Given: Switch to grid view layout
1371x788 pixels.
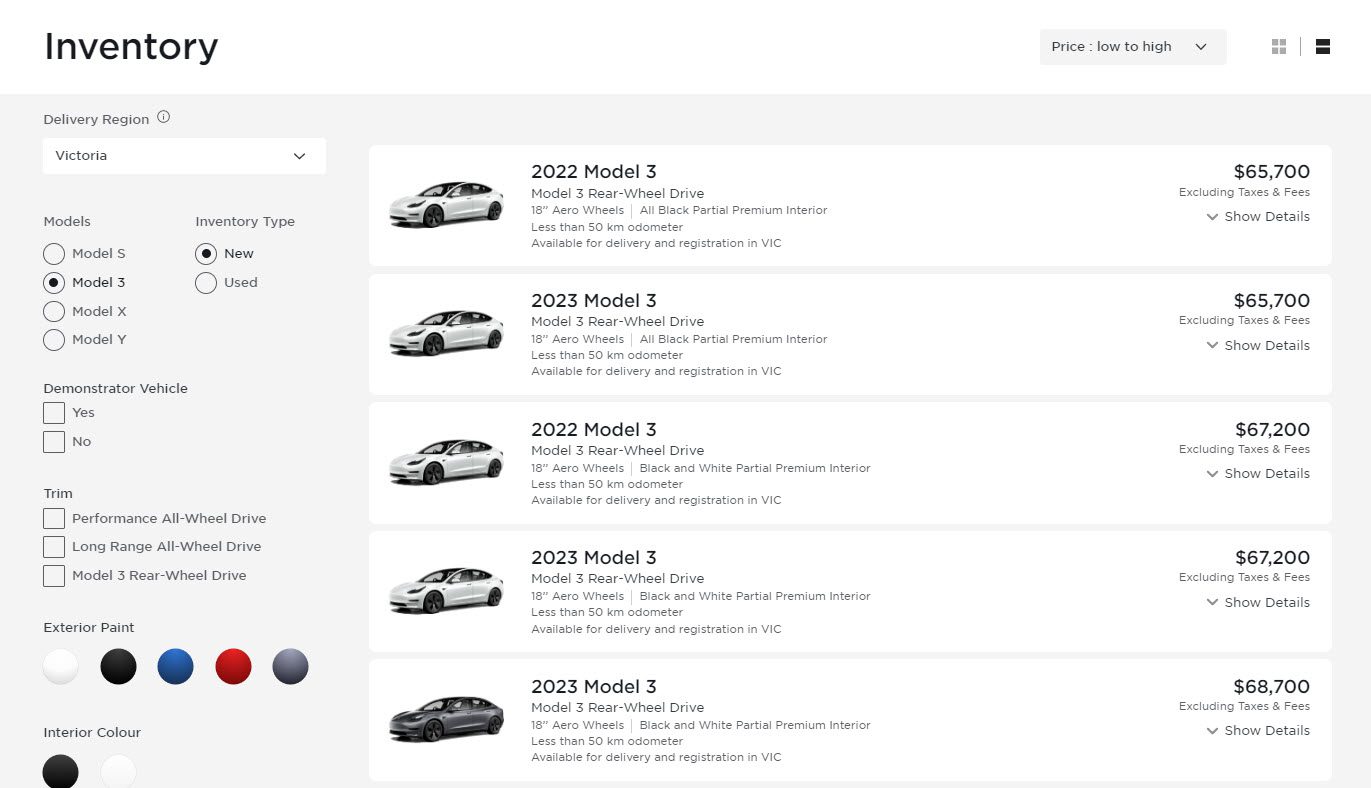Looking at the screenshot, I should pyautogui.click(x=1279, y=46).
